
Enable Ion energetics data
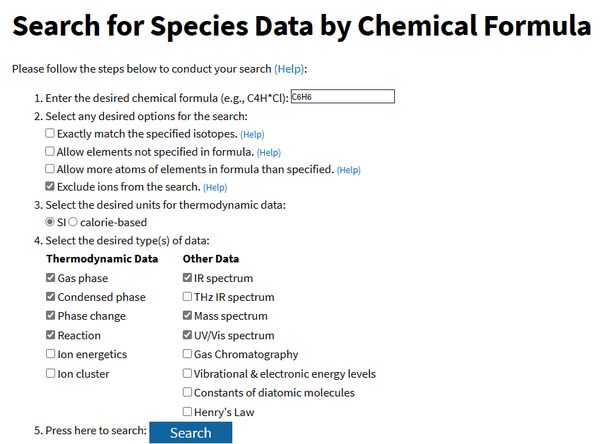[x=51, y=355]
